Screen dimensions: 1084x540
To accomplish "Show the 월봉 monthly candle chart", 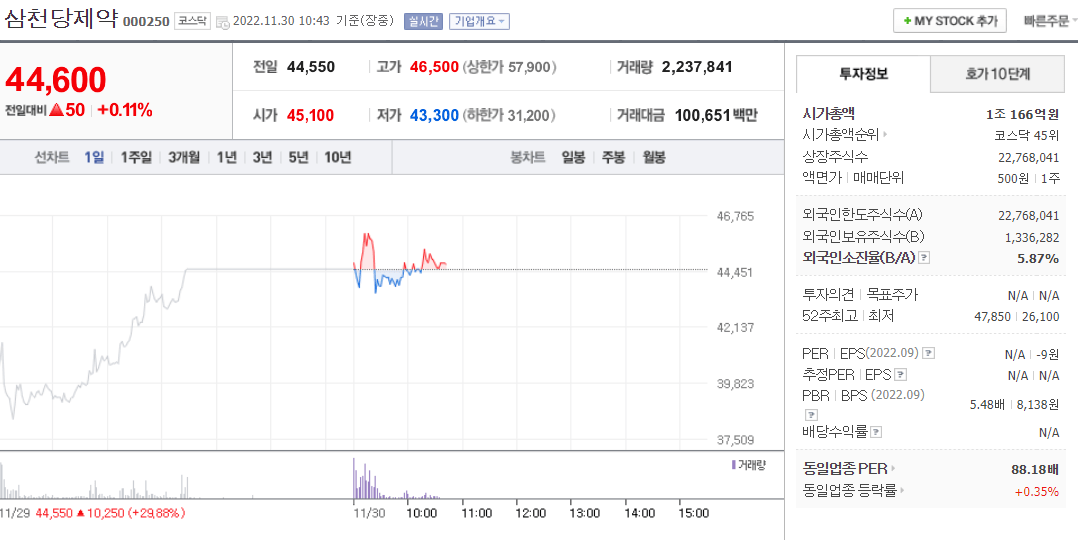I will [653, 158].
